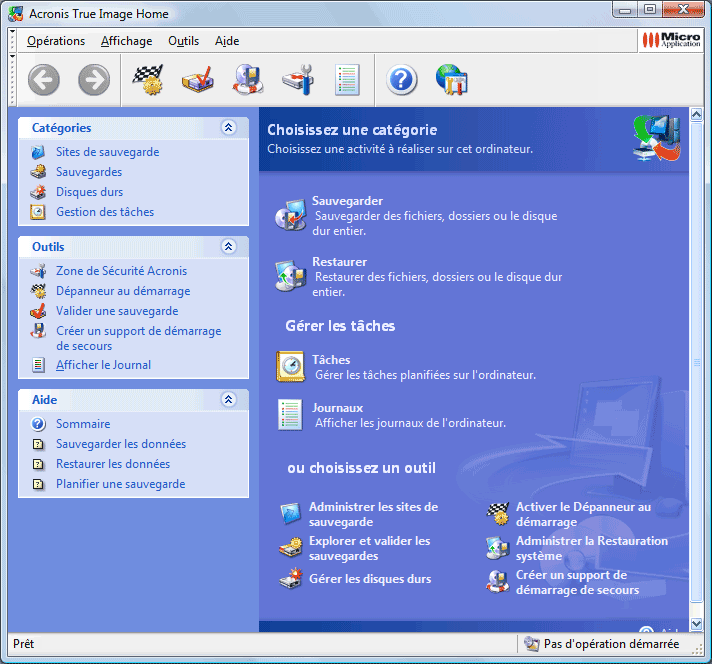
Task: Click the Afficher le Journal sidebar icon
Action: click(38, 365)
